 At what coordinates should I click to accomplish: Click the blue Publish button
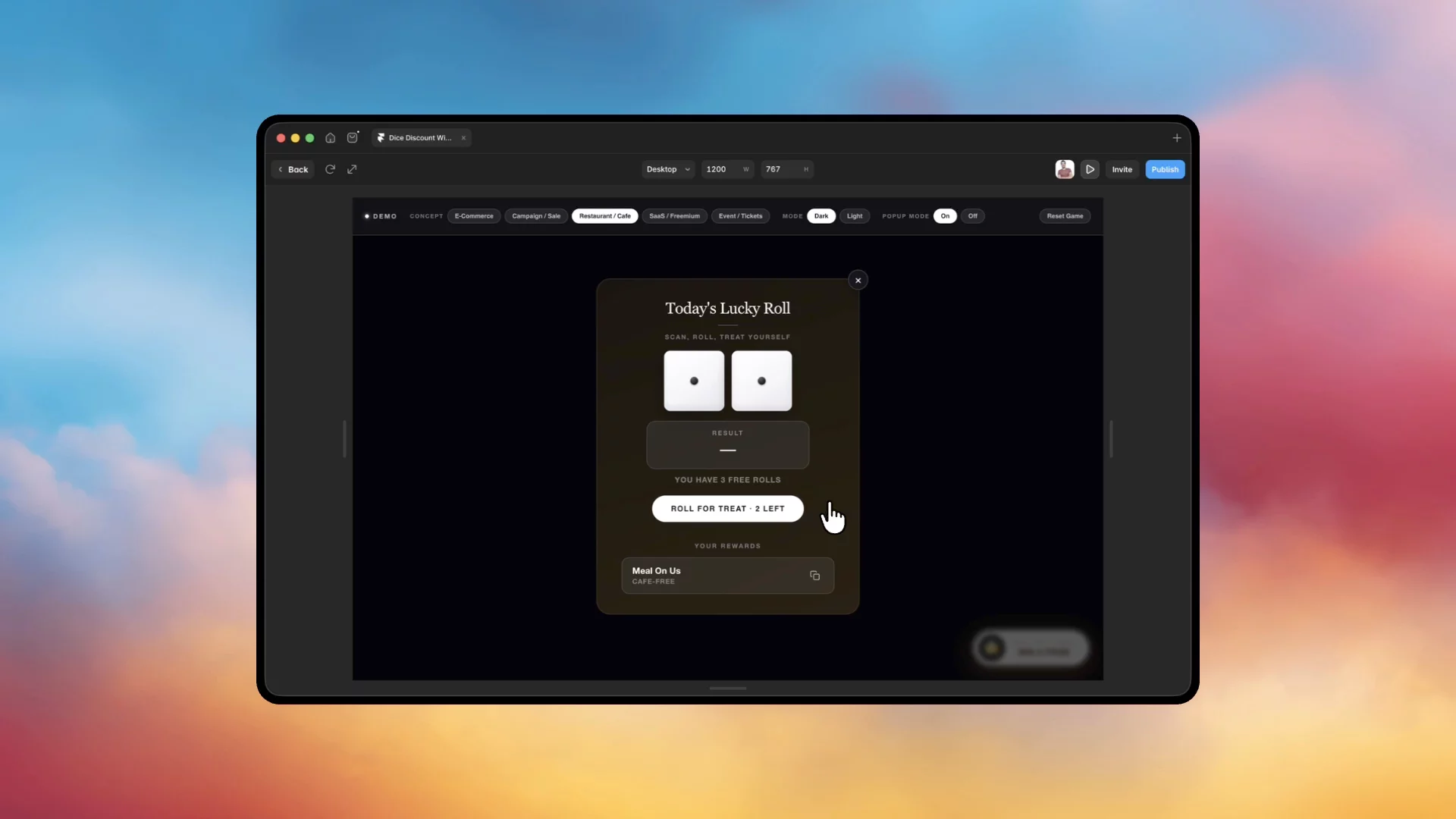(x=1165, y=169)
